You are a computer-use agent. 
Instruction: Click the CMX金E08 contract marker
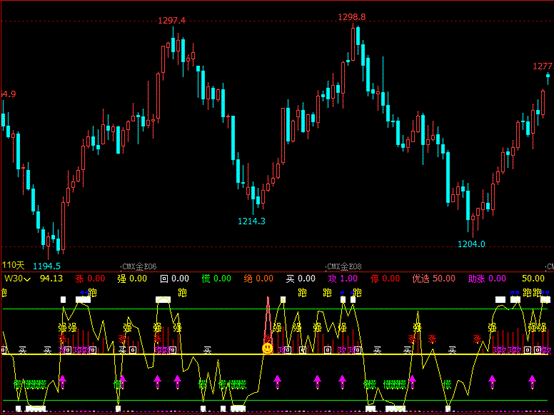(x=344, y=266)
